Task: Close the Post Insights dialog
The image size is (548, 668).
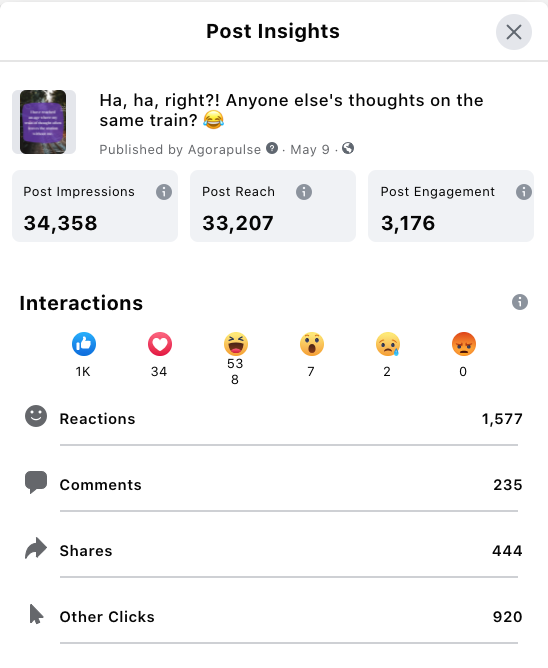Action: (513, 32)
